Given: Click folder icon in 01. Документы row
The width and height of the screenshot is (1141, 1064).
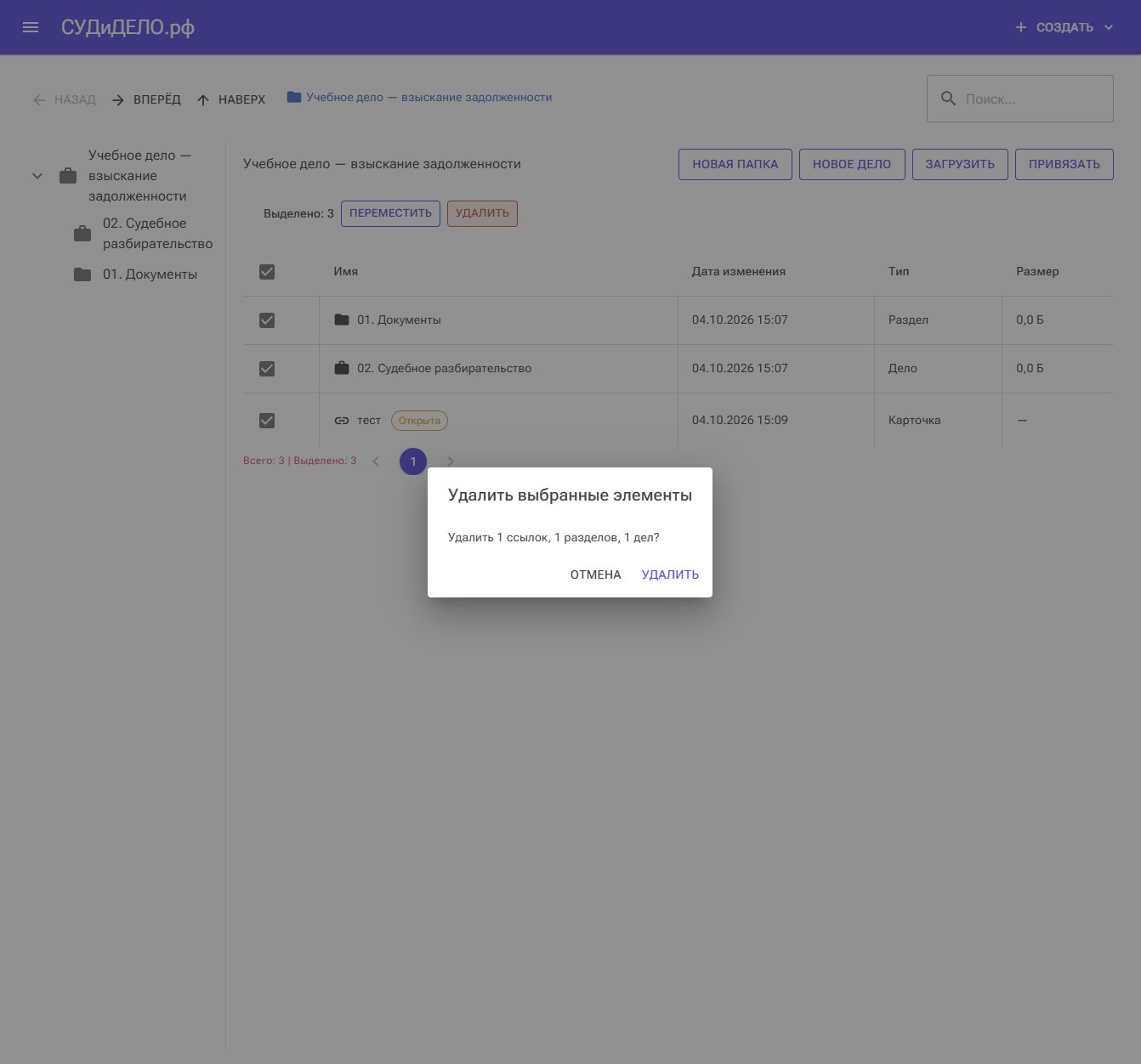Looking at the screenshot, I should [x=342, y=320].
